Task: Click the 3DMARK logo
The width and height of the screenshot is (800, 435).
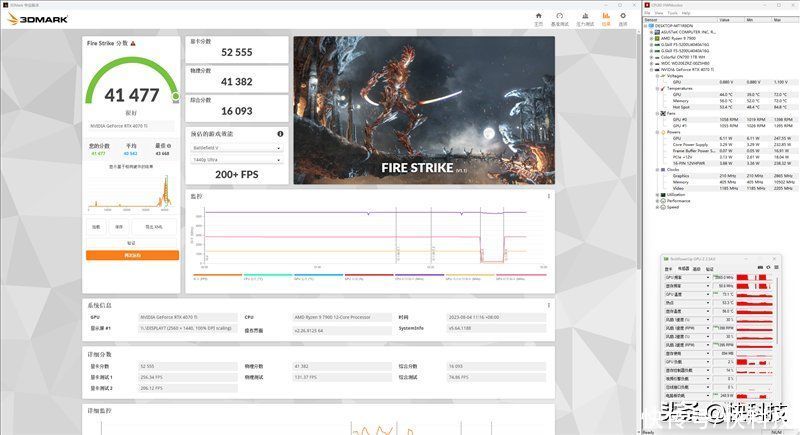Action: coord(38,19)
